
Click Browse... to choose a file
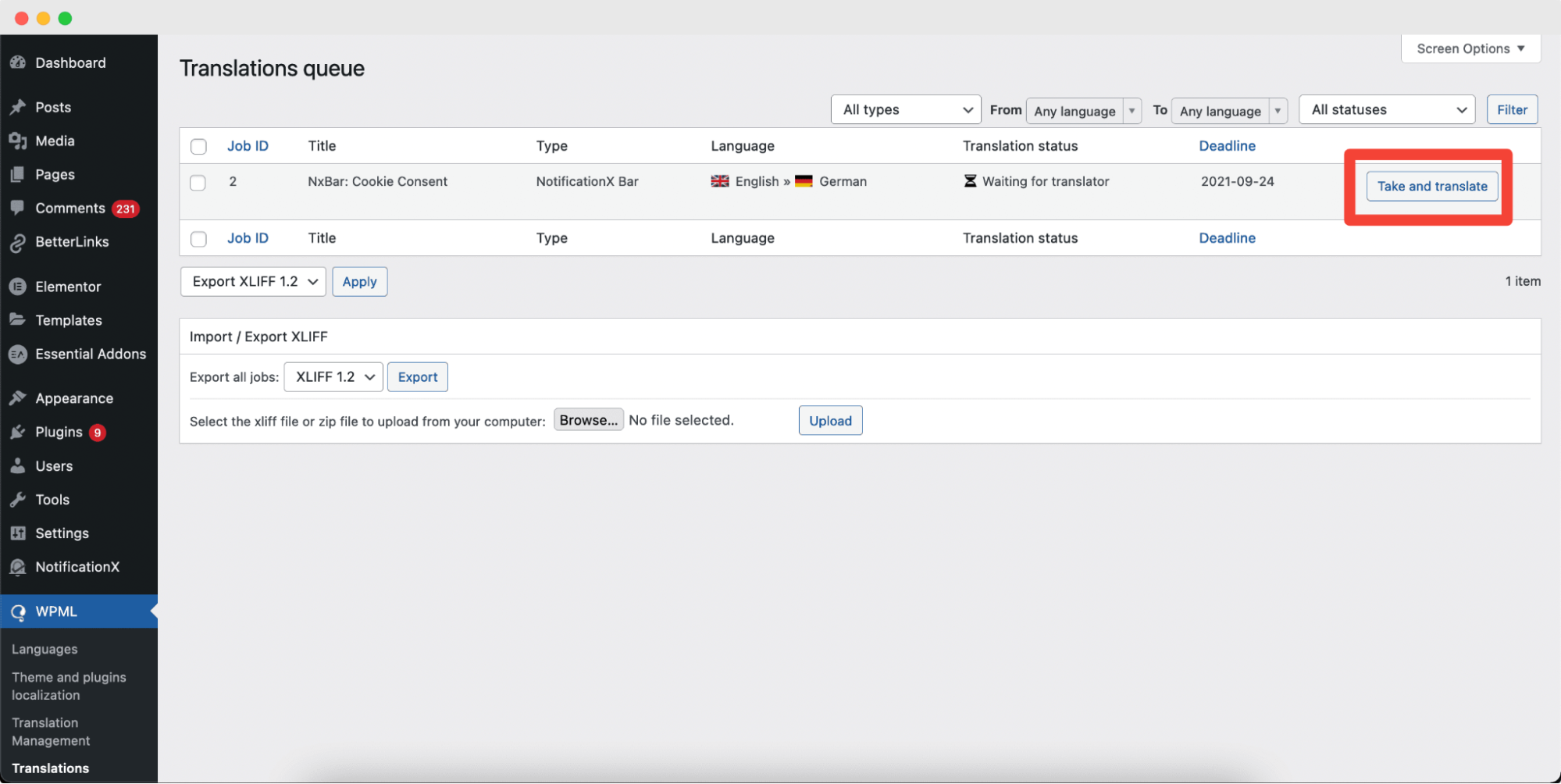pyautogui.click(x=589, y=419)
